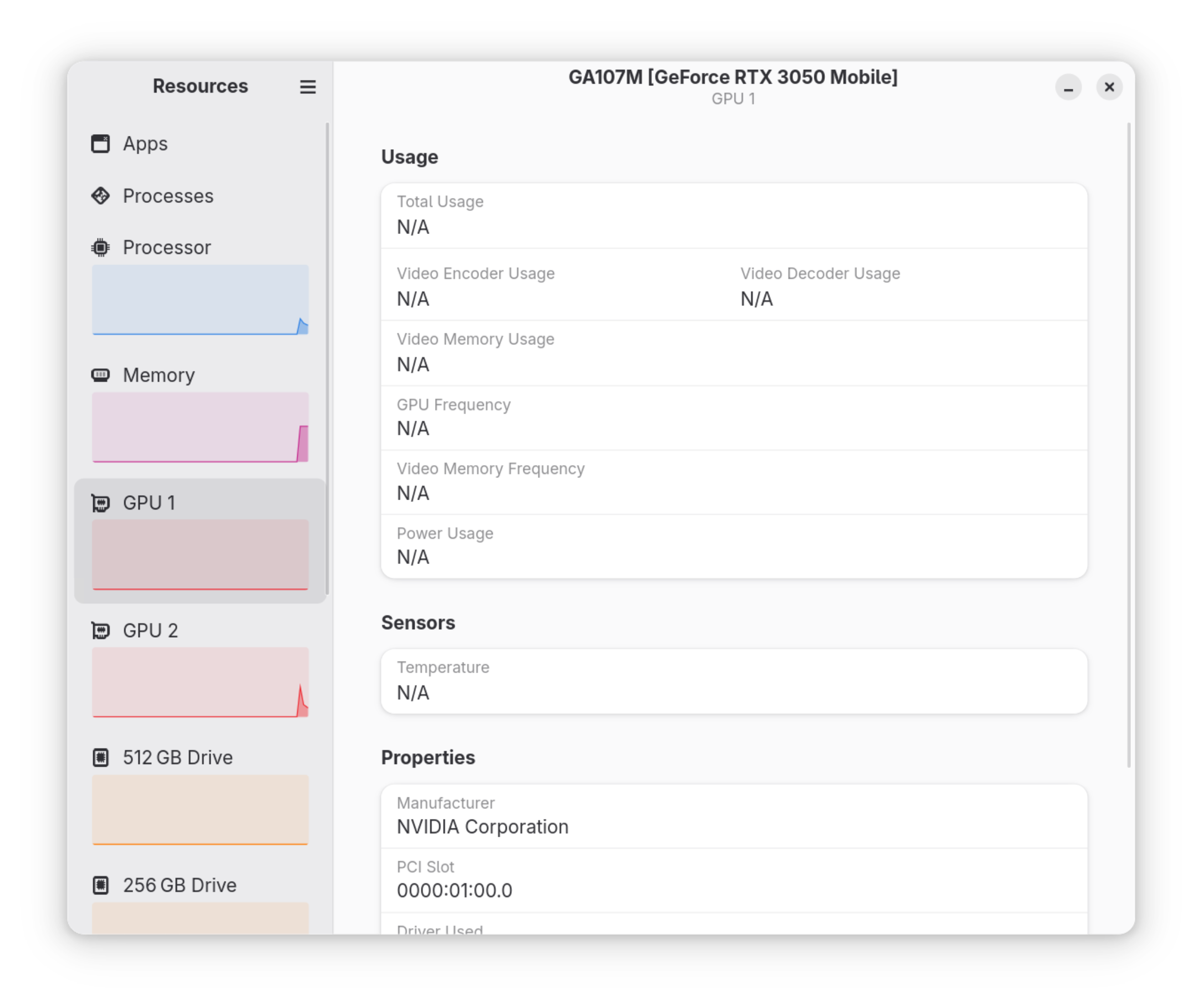Open the hamburger main menu

point(308,86)
